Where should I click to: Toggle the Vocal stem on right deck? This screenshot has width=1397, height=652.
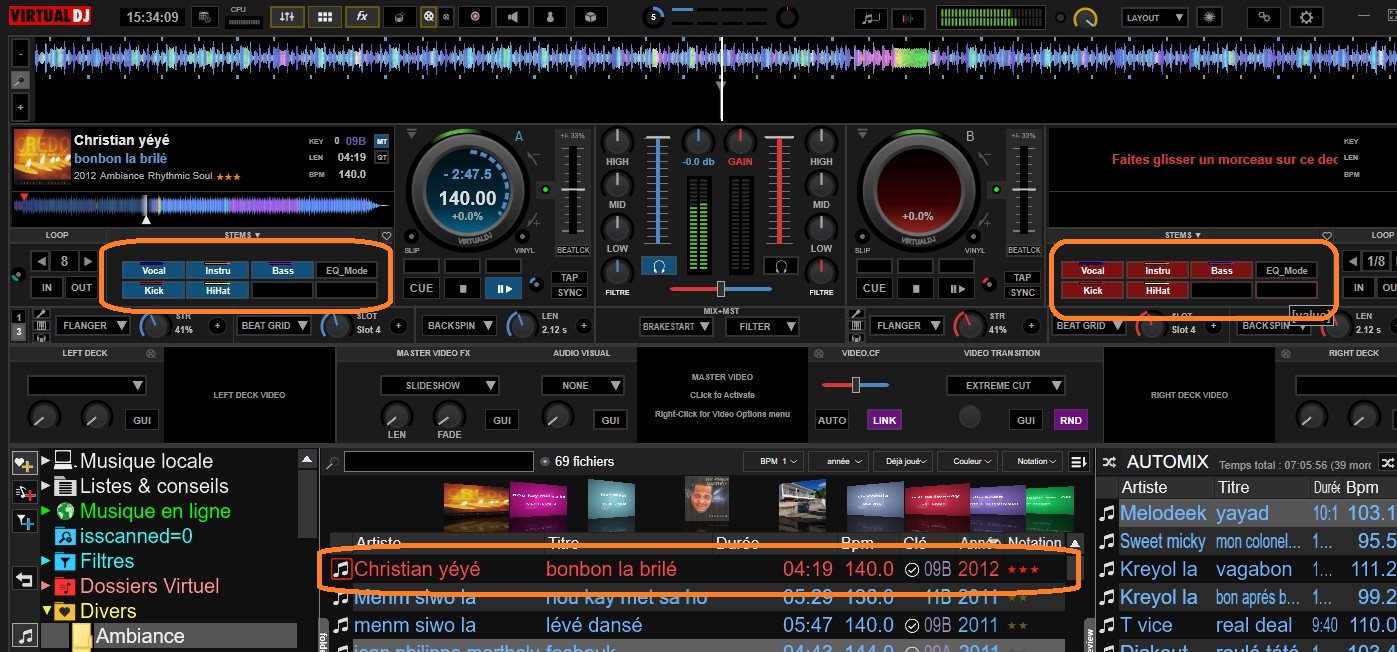1093,270
